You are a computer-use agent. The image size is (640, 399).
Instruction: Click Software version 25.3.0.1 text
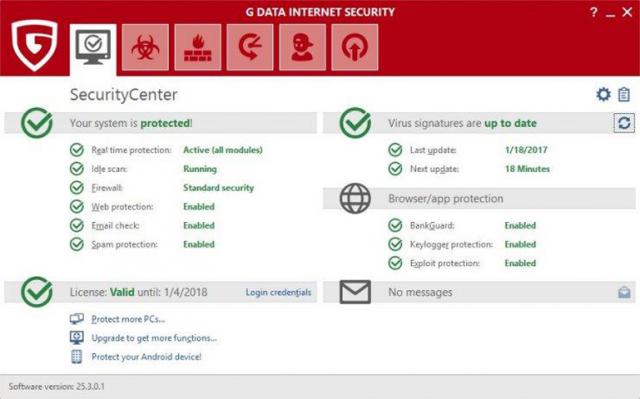tap(56, 386)
